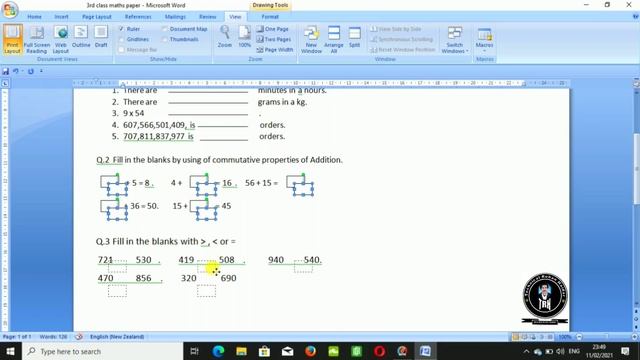Open the References tab
Viewport: 640px width, 360px height.
tap(138, 17)
